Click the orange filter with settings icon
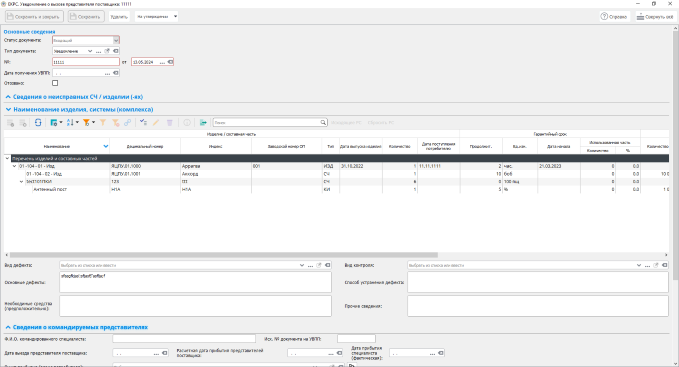This screenshot has height=367, width=679. tap(88, 123)
